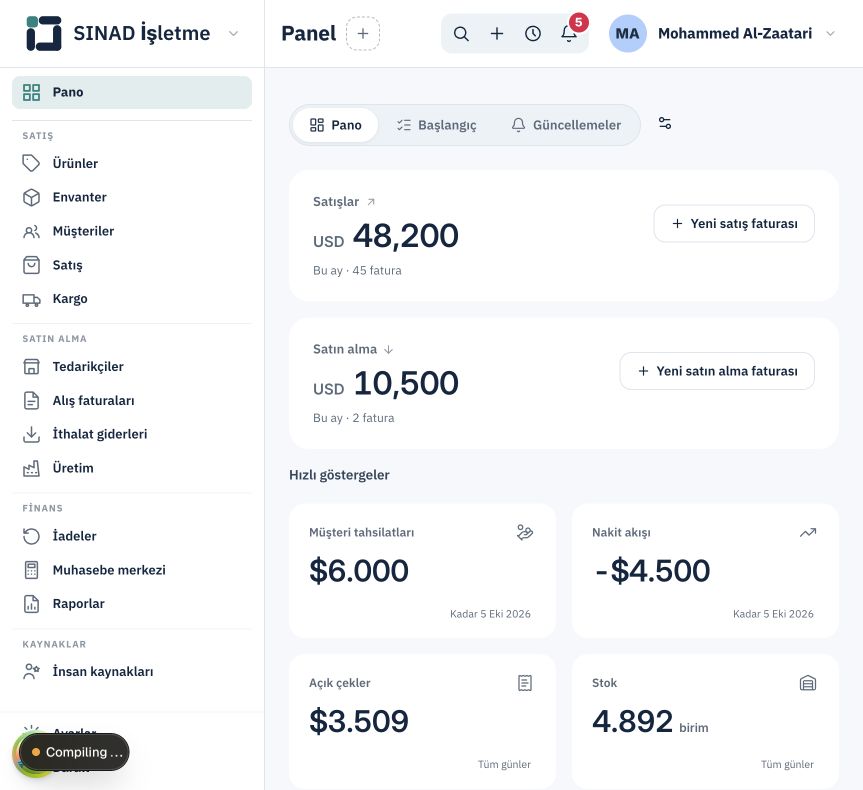Open the search icon in top bar
This screenshot has width=863, height=790.
[461, 34]
